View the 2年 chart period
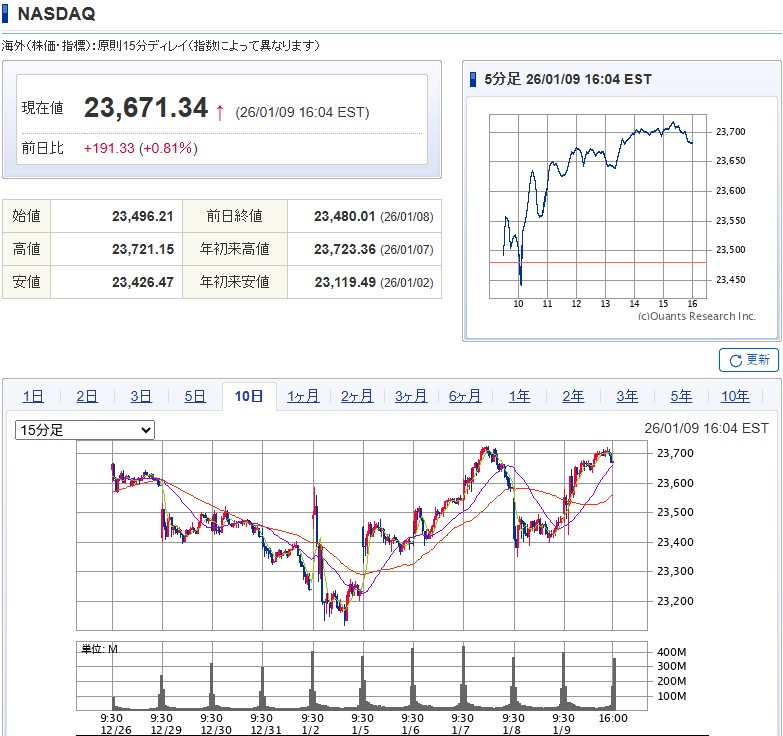This screenshot has width=783, height=736. click(573, 396)
